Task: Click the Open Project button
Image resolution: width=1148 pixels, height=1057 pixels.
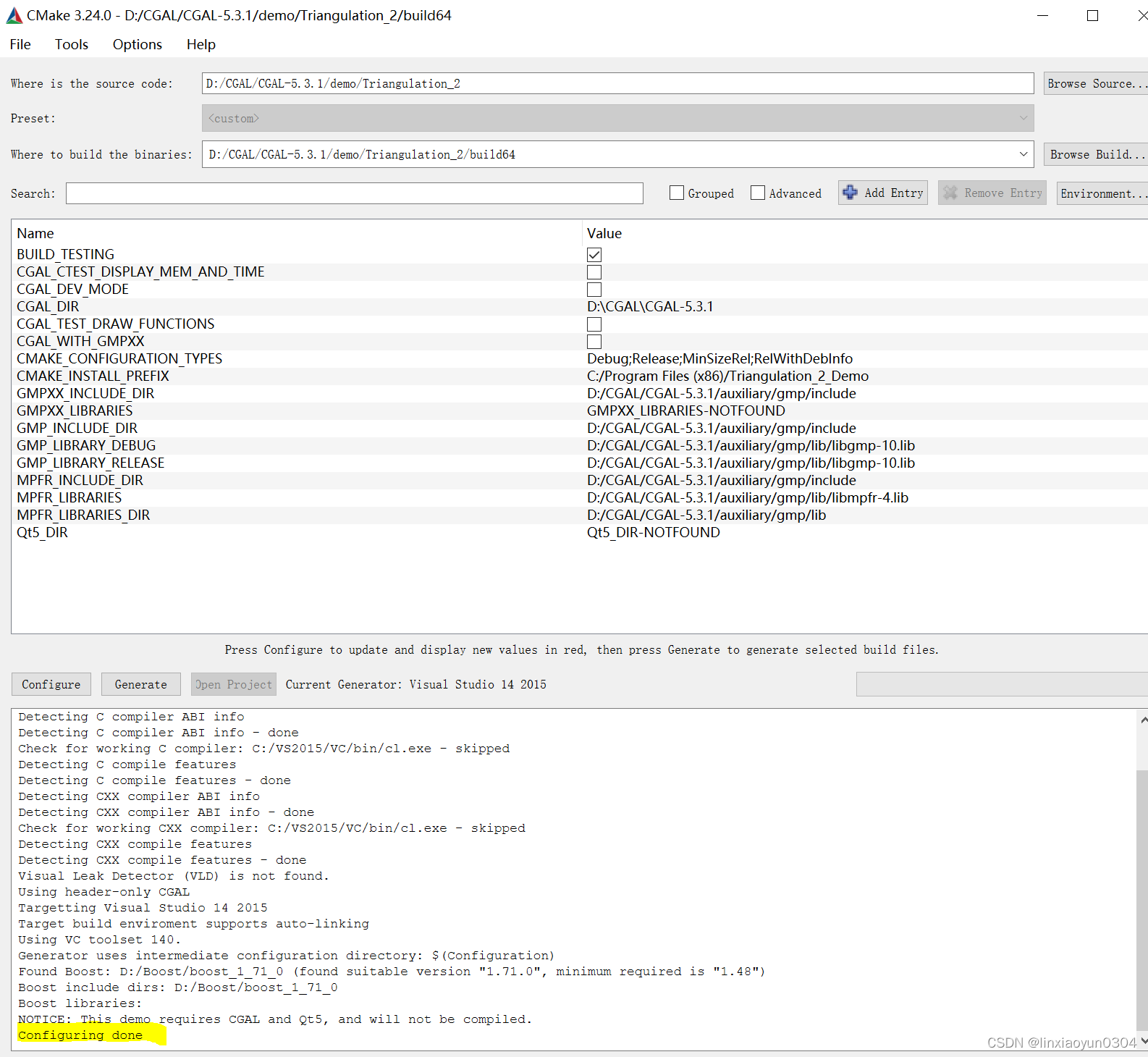Action: pyautogui.click(x=234, y=684)
